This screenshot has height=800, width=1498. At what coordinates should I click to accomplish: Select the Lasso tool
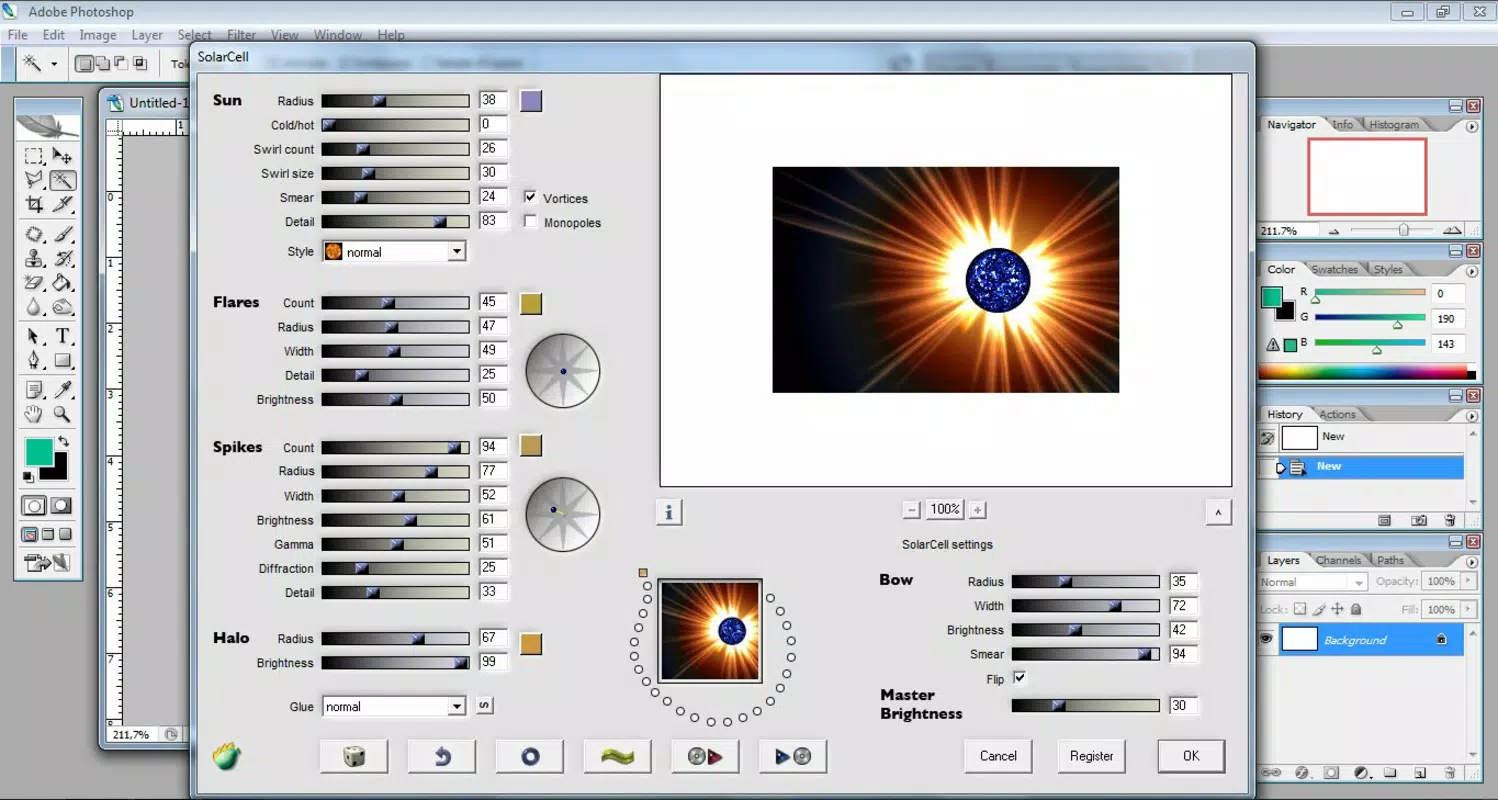(x=34, y=180)
